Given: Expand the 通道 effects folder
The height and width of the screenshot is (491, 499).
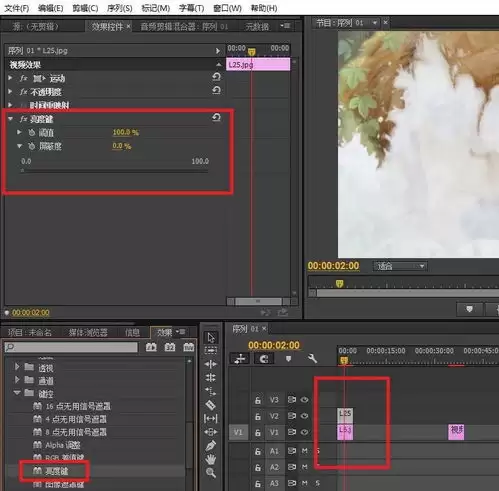Looking at the screenshot, I should (17, 380).
